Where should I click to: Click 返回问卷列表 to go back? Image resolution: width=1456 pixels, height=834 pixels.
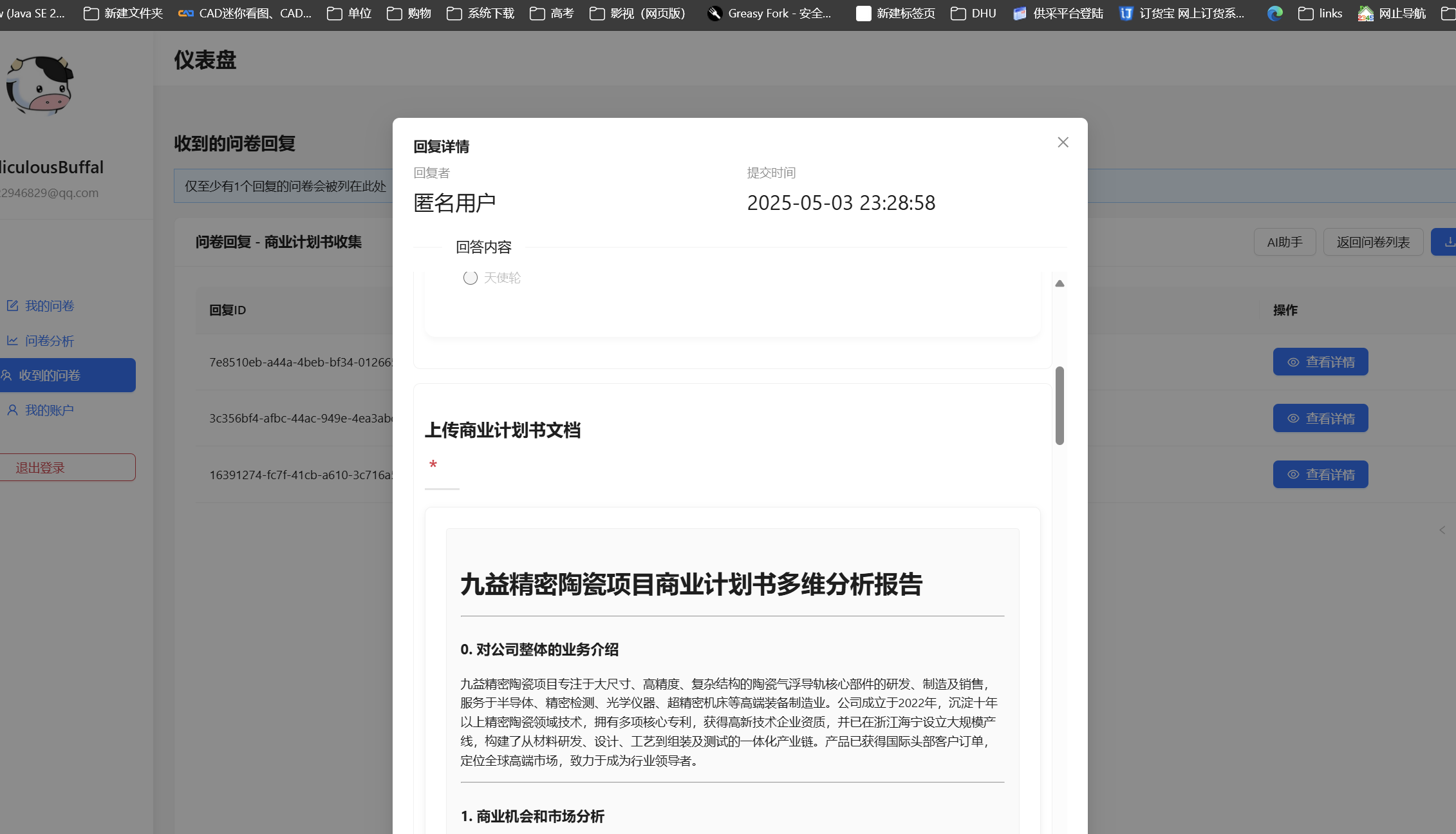[x=1373, y=242]
